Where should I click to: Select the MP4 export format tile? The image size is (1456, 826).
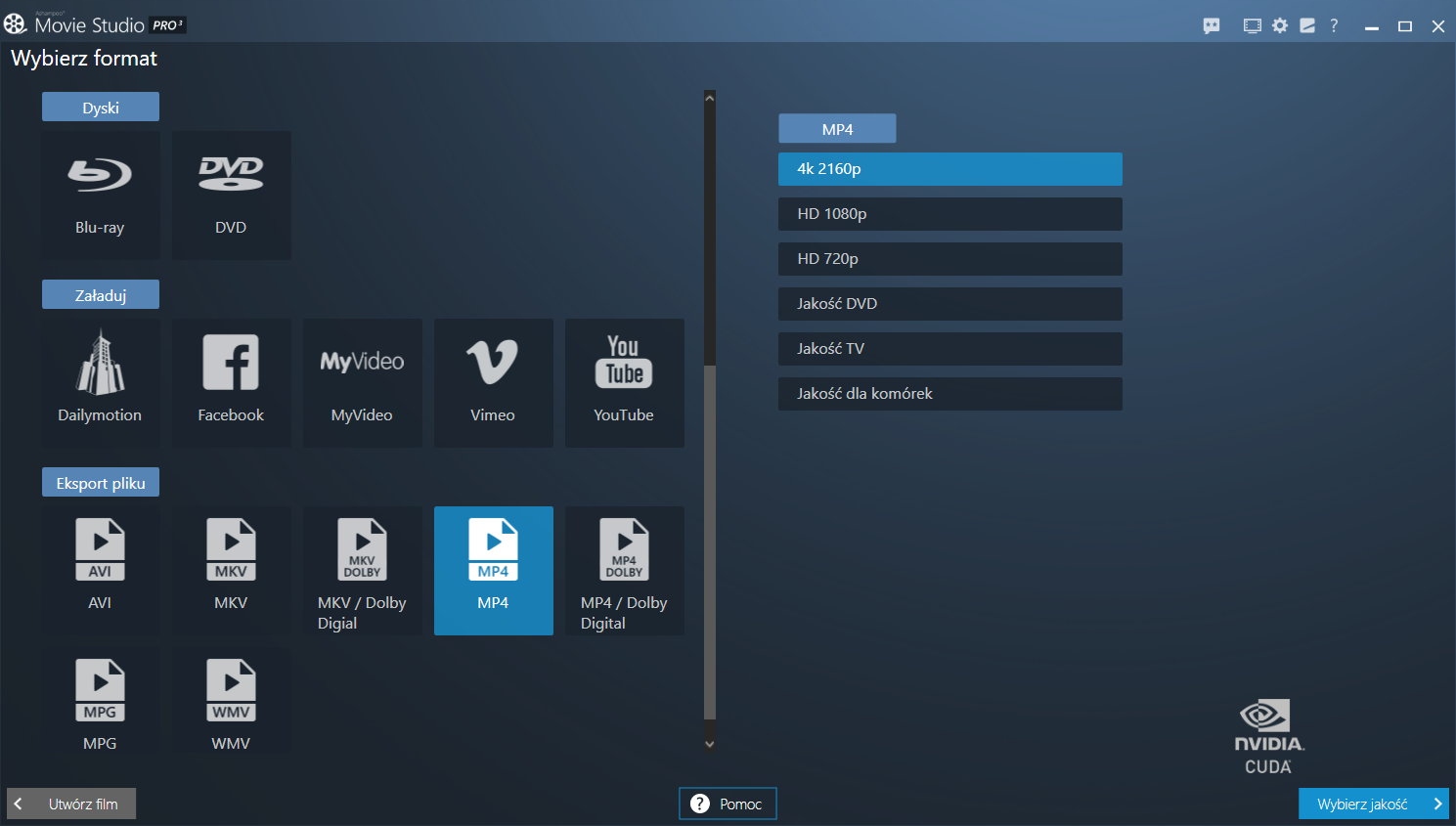[x=493, y=571]
